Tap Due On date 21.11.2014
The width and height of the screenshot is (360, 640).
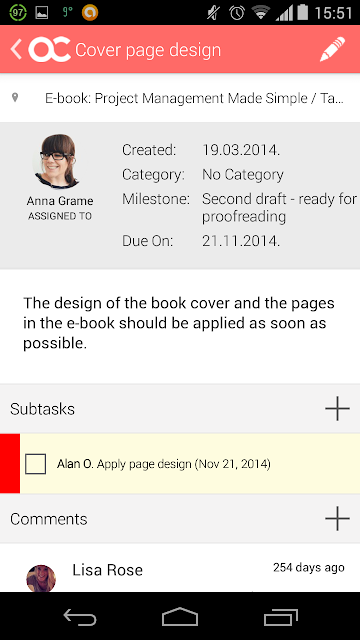(x=241, y=241)
